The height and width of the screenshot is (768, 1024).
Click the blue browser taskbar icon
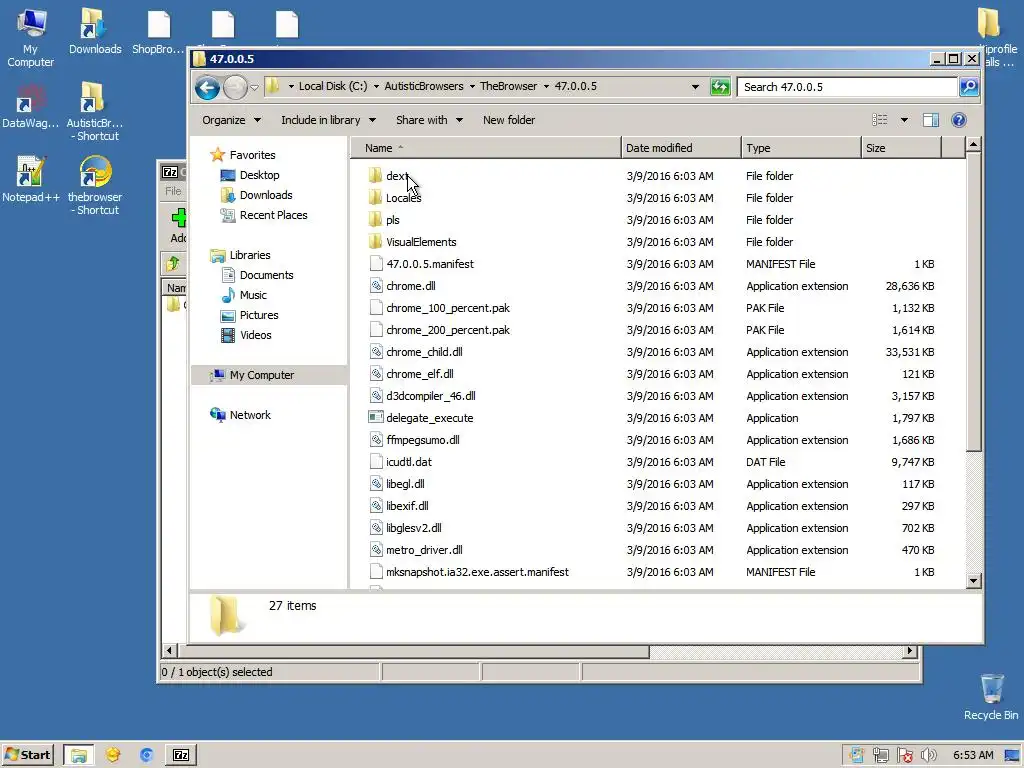(146, 755)
